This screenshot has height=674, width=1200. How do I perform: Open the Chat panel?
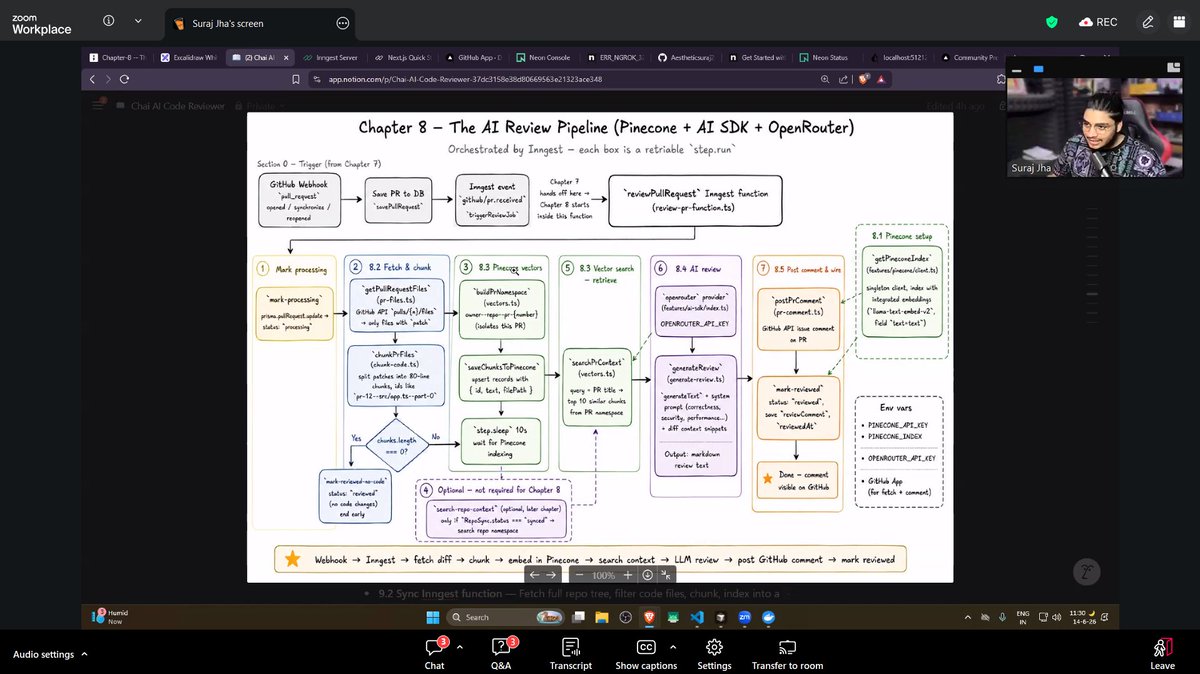(x=434, y=654)
